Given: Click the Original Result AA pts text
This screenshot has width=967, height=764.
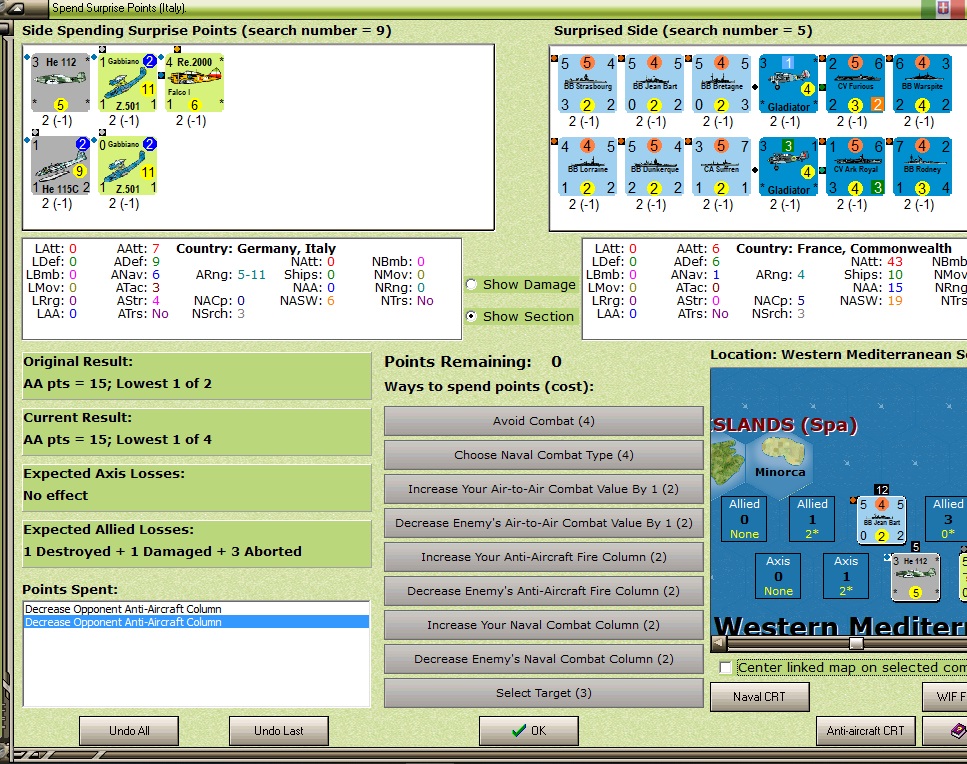Looking at the screenshot, I should pos(117,384).
